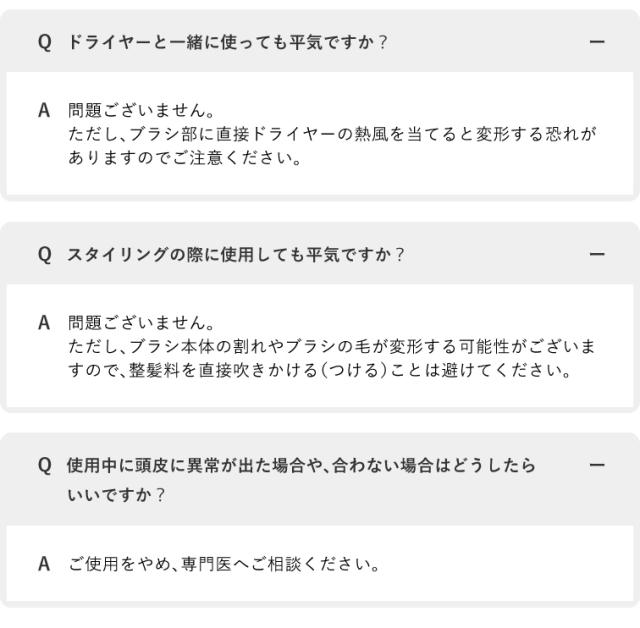Click the A mark of the dryer answer
This screenshot has width=640, height=628.
point(44,111)
